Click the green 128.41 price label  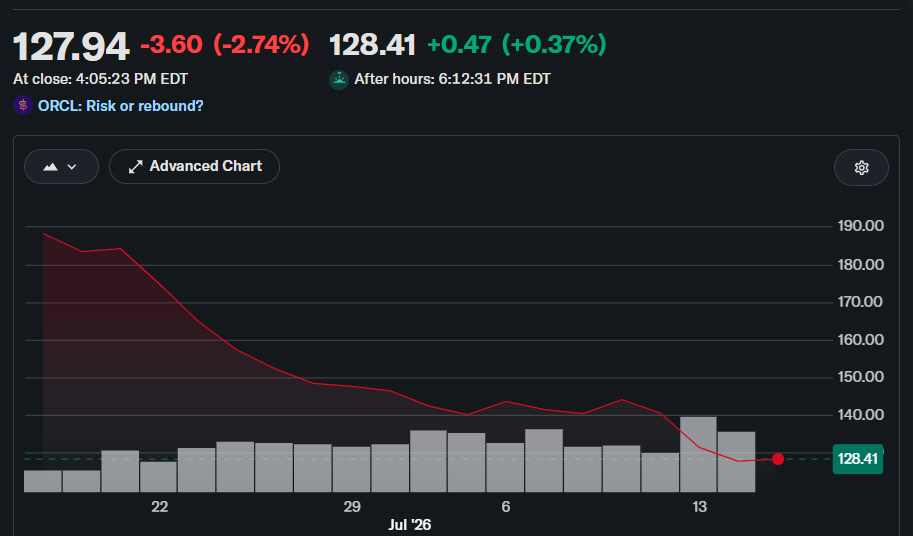(x=858, y=459)
